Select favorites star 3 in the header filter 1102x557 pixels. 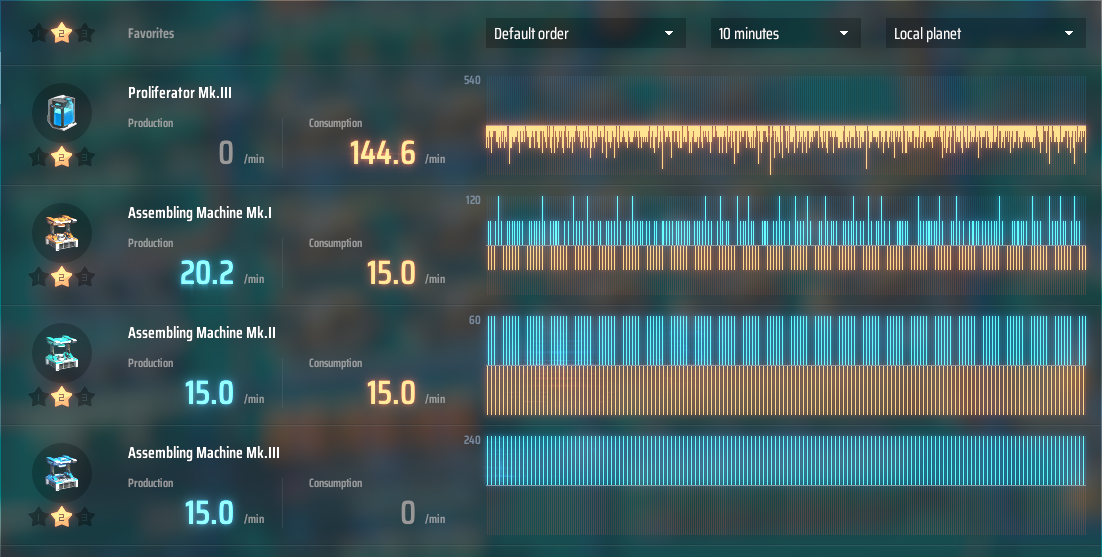click(86, 34)
